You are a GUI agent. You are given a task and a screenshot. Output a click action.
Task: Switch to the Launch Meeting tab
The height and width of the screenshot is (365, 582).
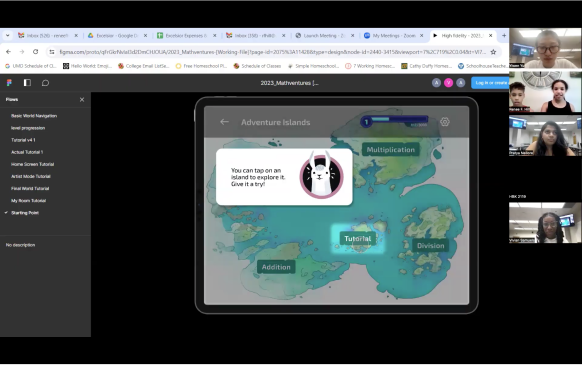(x=324, y=36)
